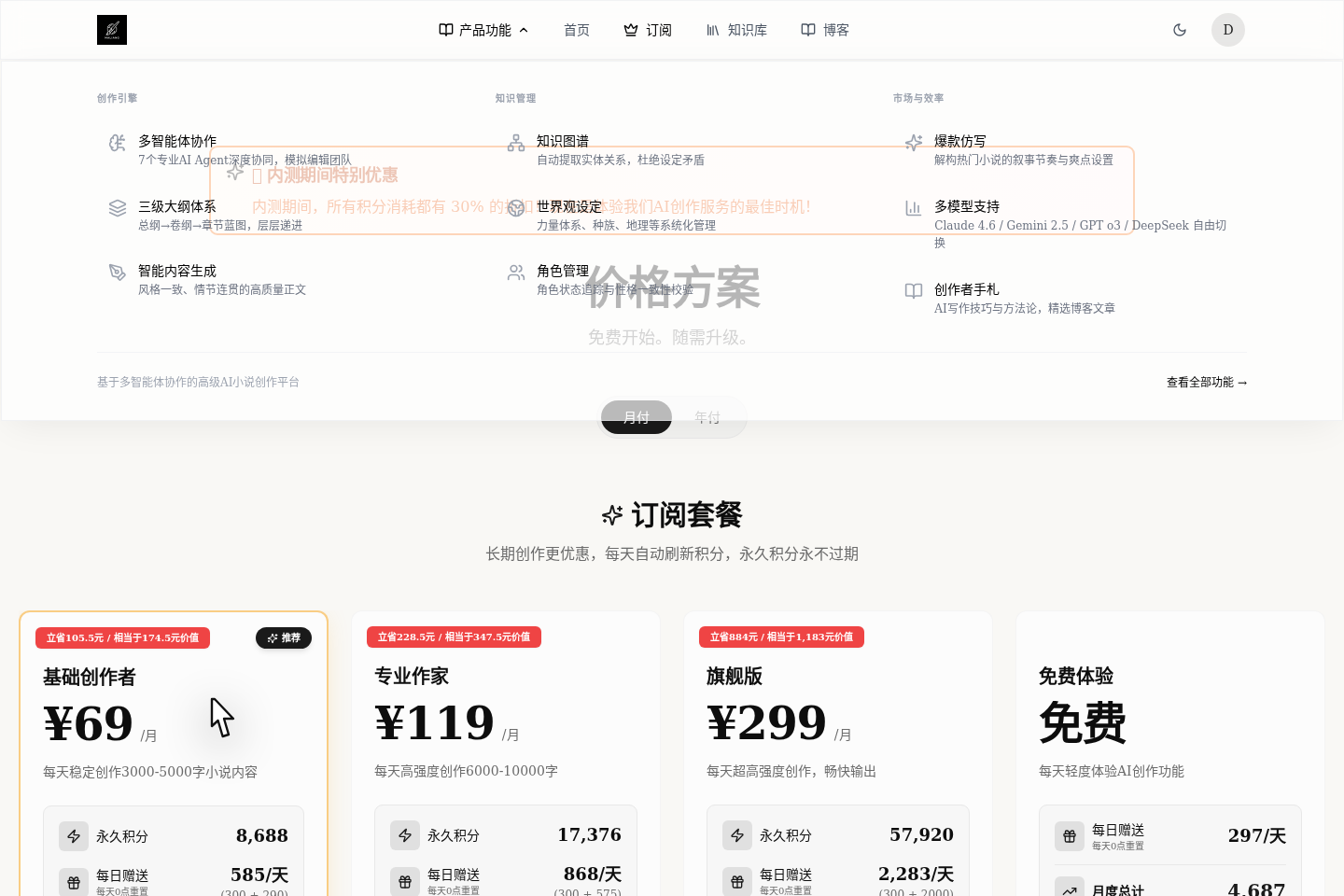
Task: Click the 智能内容生成 pen icon
Action: (x=117, y=273)
